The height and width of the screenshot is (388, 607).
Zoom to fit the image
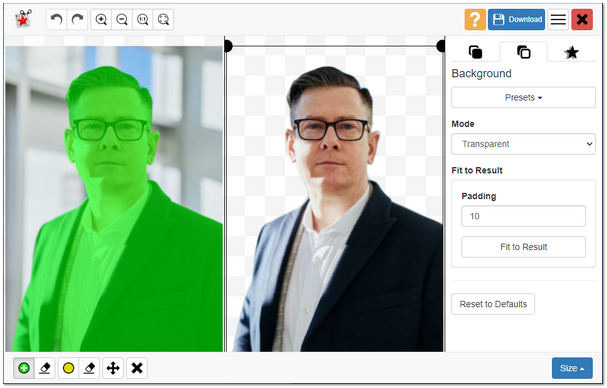point(163,19)
